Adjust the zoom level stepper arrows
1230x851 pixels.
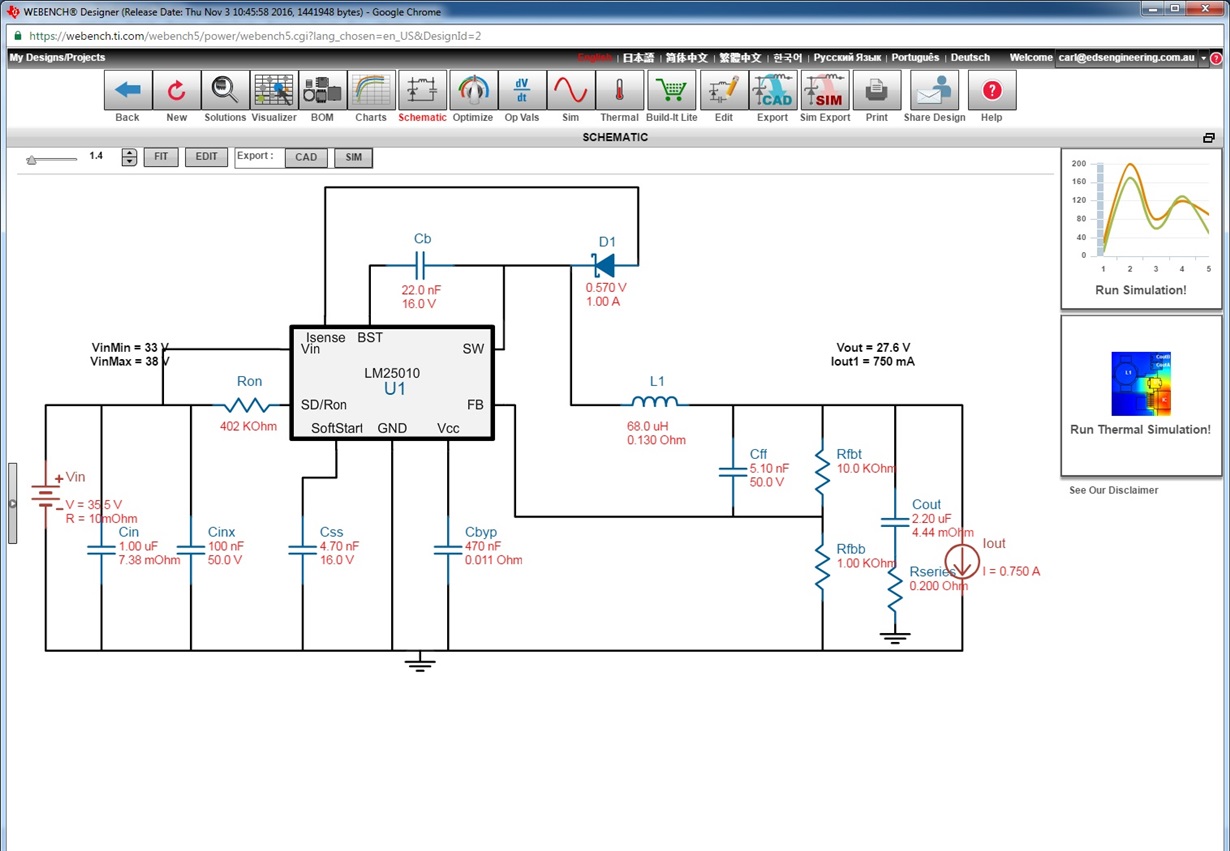[x=129, y=157]
